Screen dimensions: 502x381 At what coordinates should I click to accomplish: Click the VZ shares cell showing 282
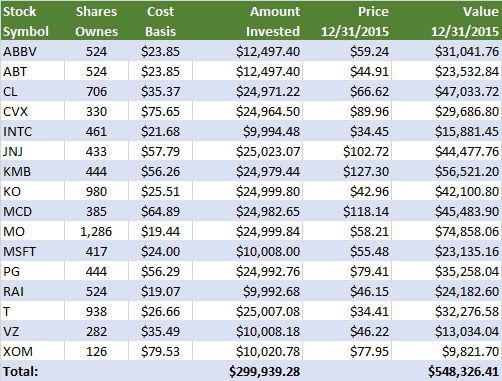[96, 331]
